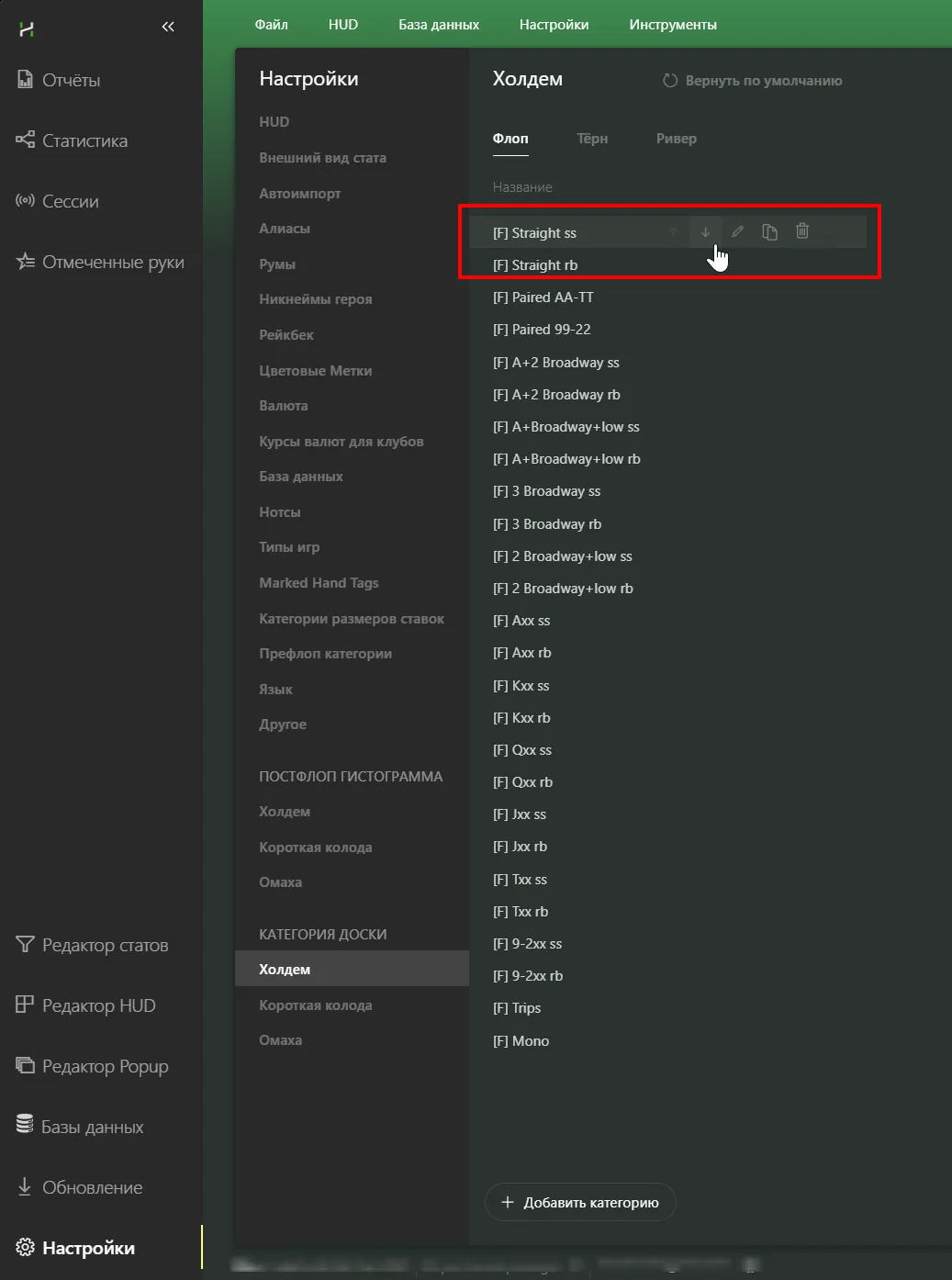Screen dimensions: 952x1280
Task: Open the Инструменты menu
Action: 672,25
